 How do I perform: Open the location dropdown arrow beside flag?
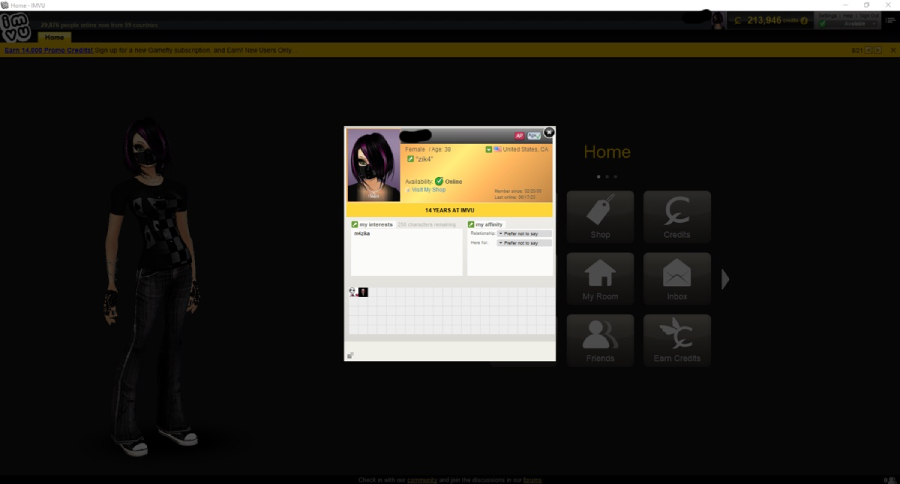click(488, 149)
